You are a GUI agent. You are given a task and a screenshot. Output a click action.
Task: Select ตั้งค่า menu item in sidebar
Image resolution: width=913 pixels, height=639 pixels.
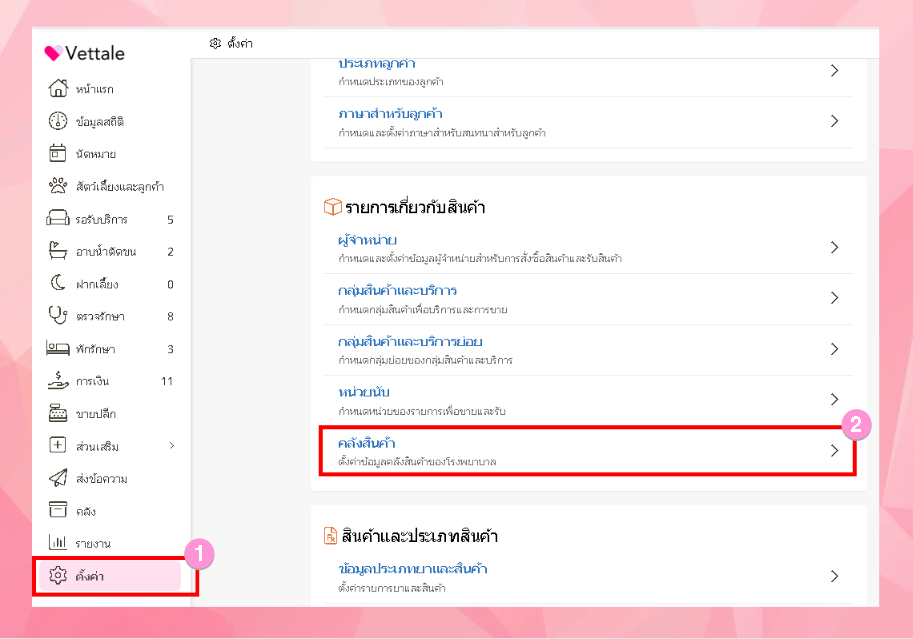(x=109, y=576)
